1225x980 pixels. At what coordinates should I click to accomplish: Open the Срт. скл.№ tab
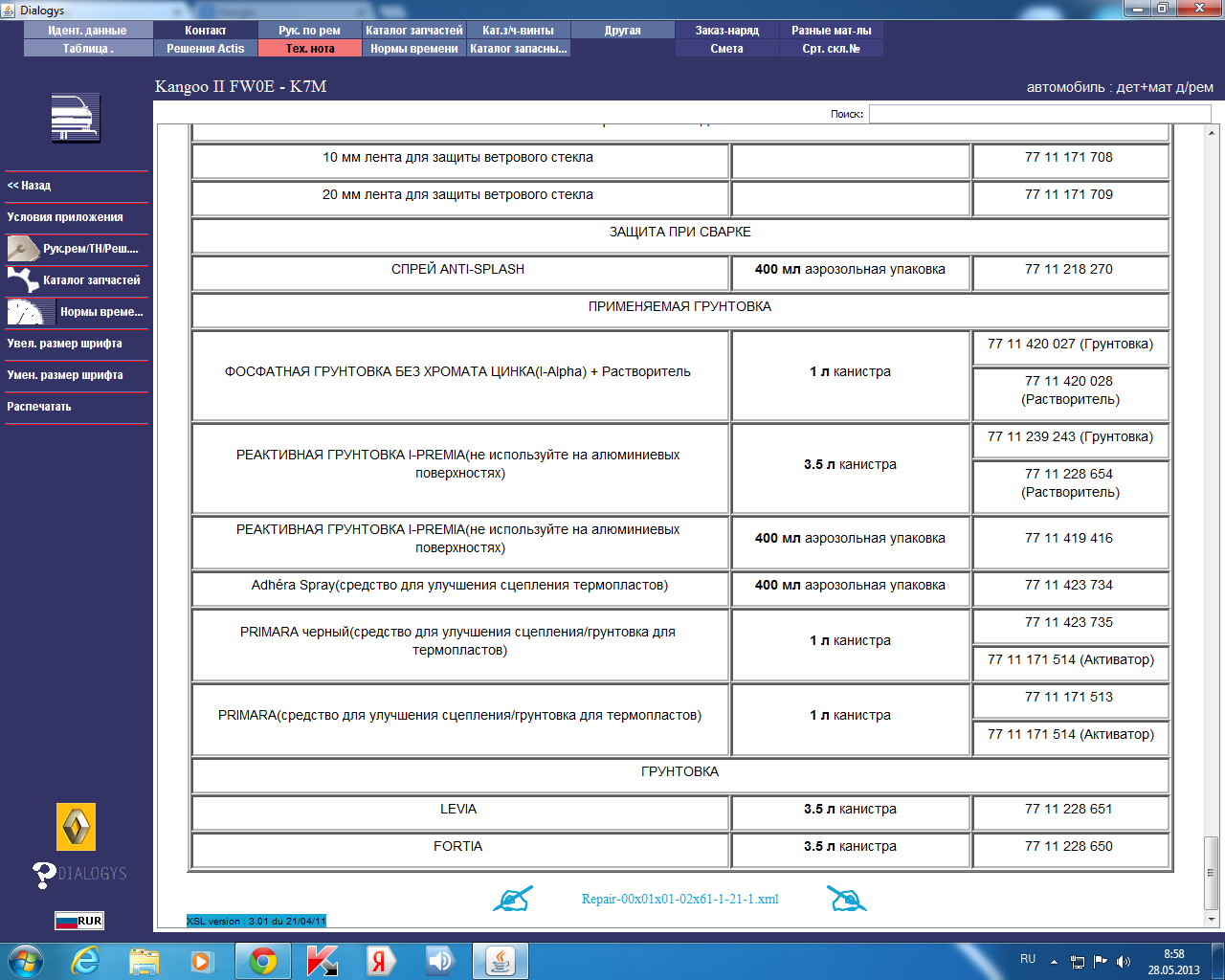(x=832, y=49)
